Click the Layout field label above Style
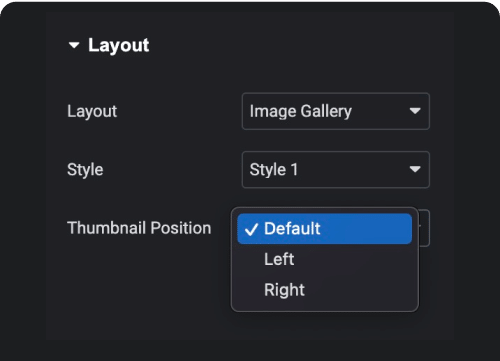 92,111
